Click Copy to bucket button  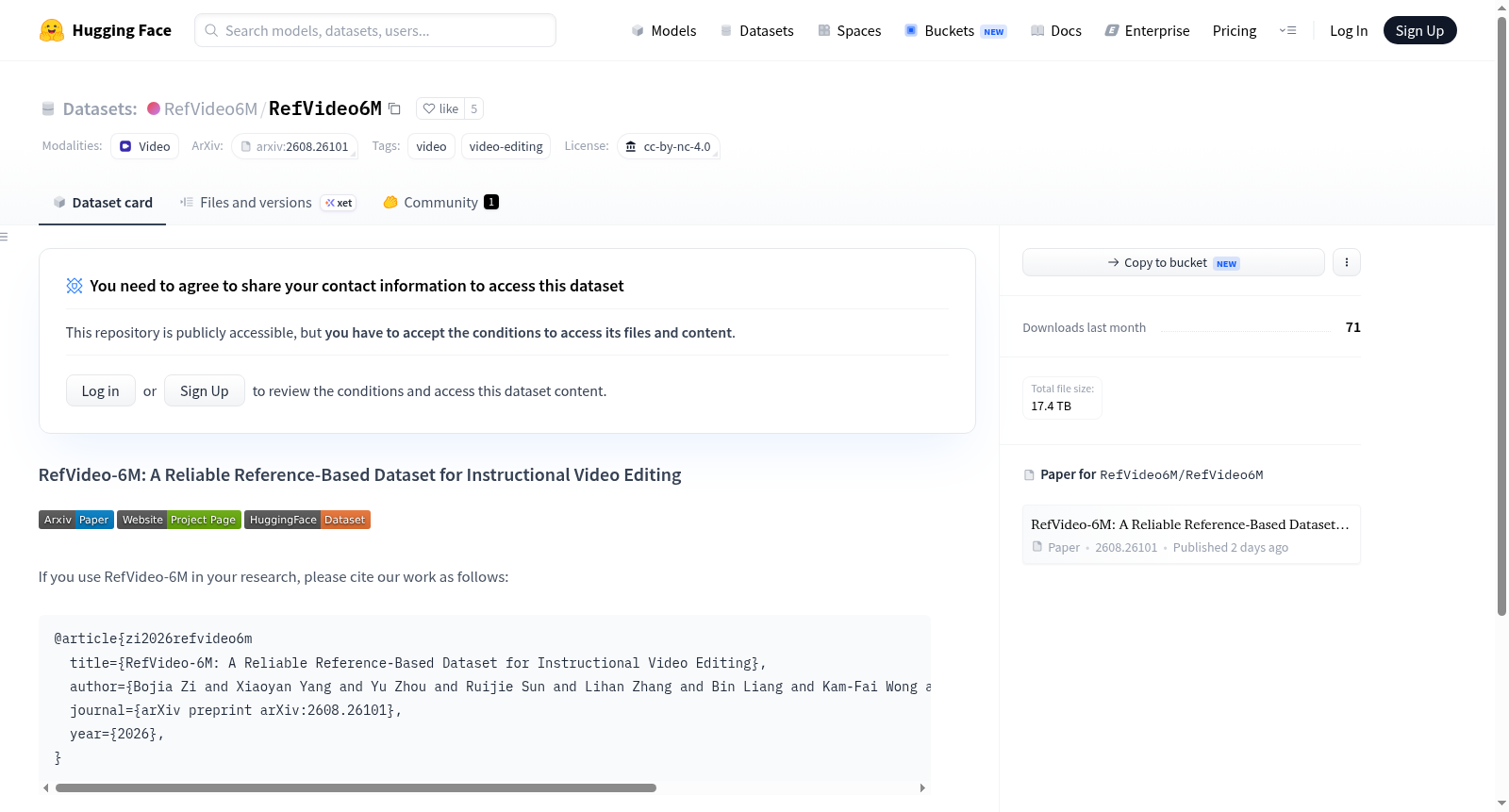(1173, 262)
